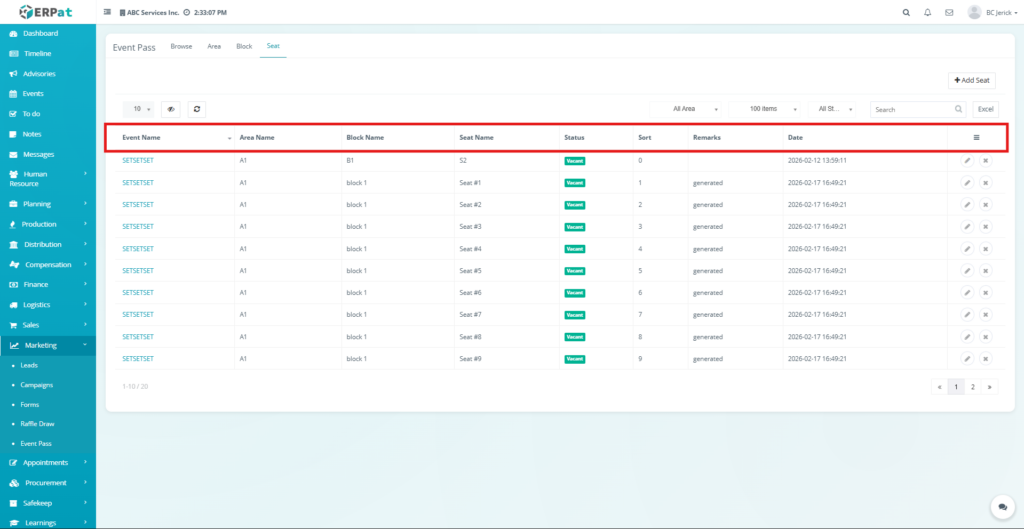Click the refresh table icon button

click(x=197, y=108)
